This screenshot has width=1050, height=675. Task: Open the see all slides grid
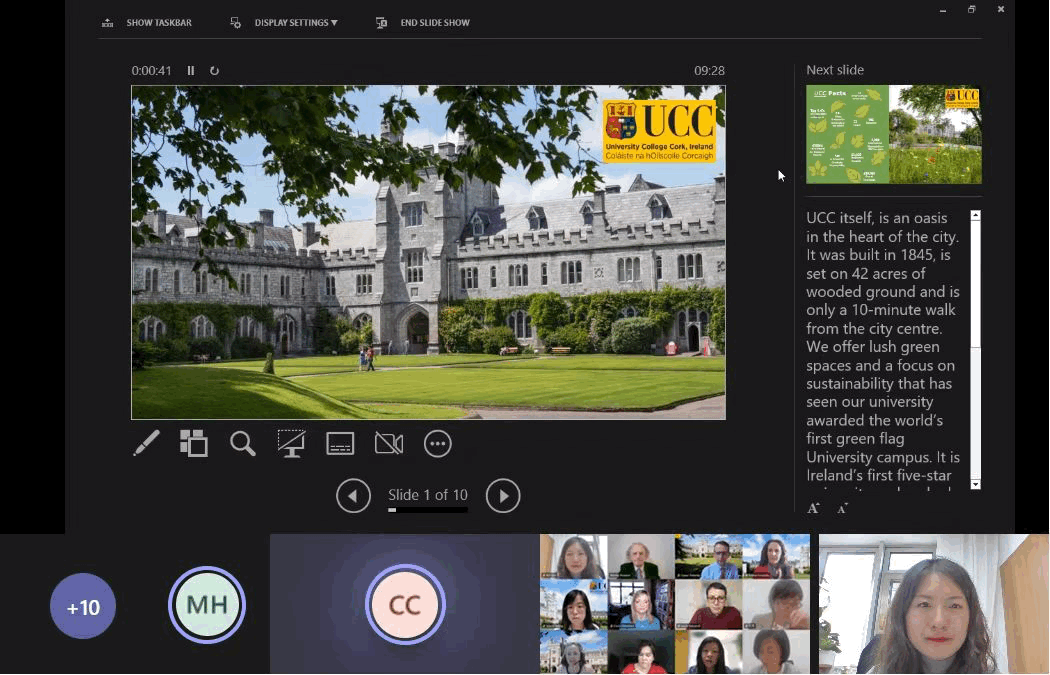[194, 443]
